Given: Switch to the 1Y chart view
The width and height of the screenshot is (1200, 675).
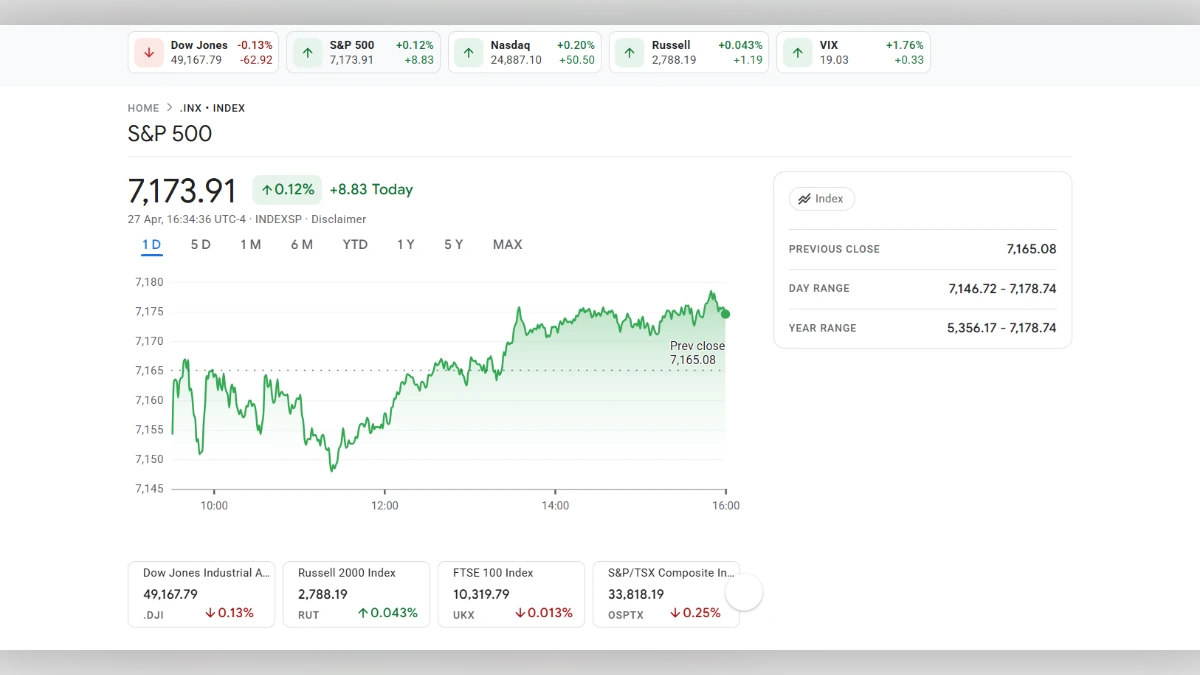Looking at the screenshot, I should tap(405, 244).
